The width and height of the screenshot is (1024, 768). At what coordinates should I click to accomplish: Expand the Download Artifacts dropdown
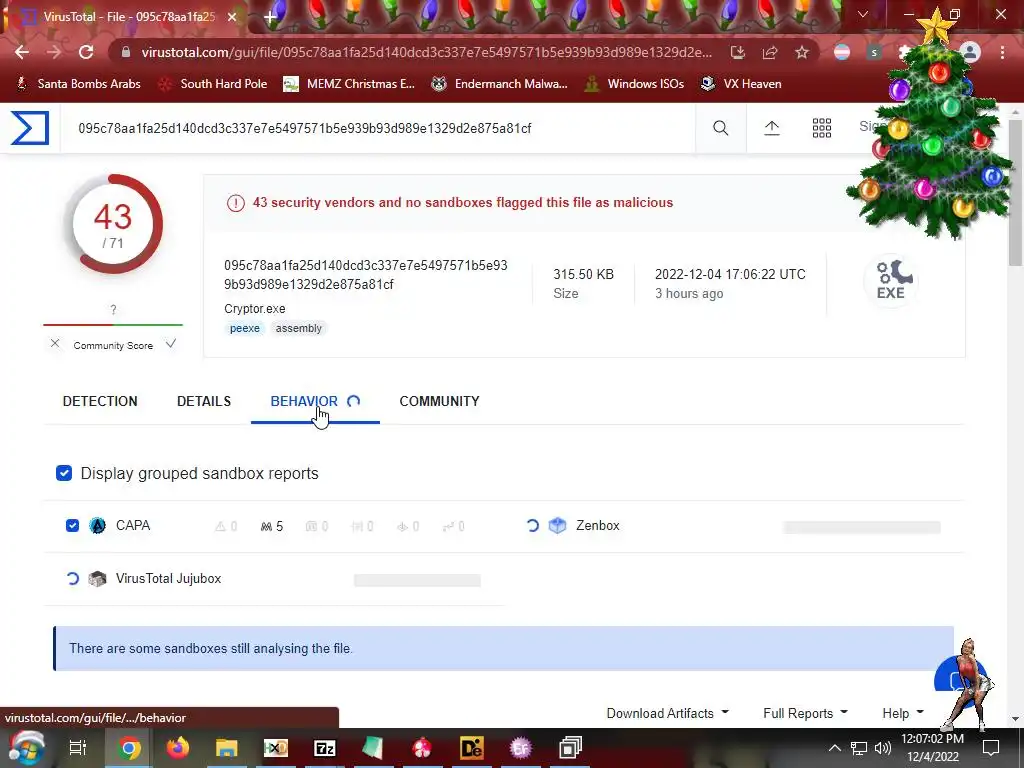pos(667,713)
